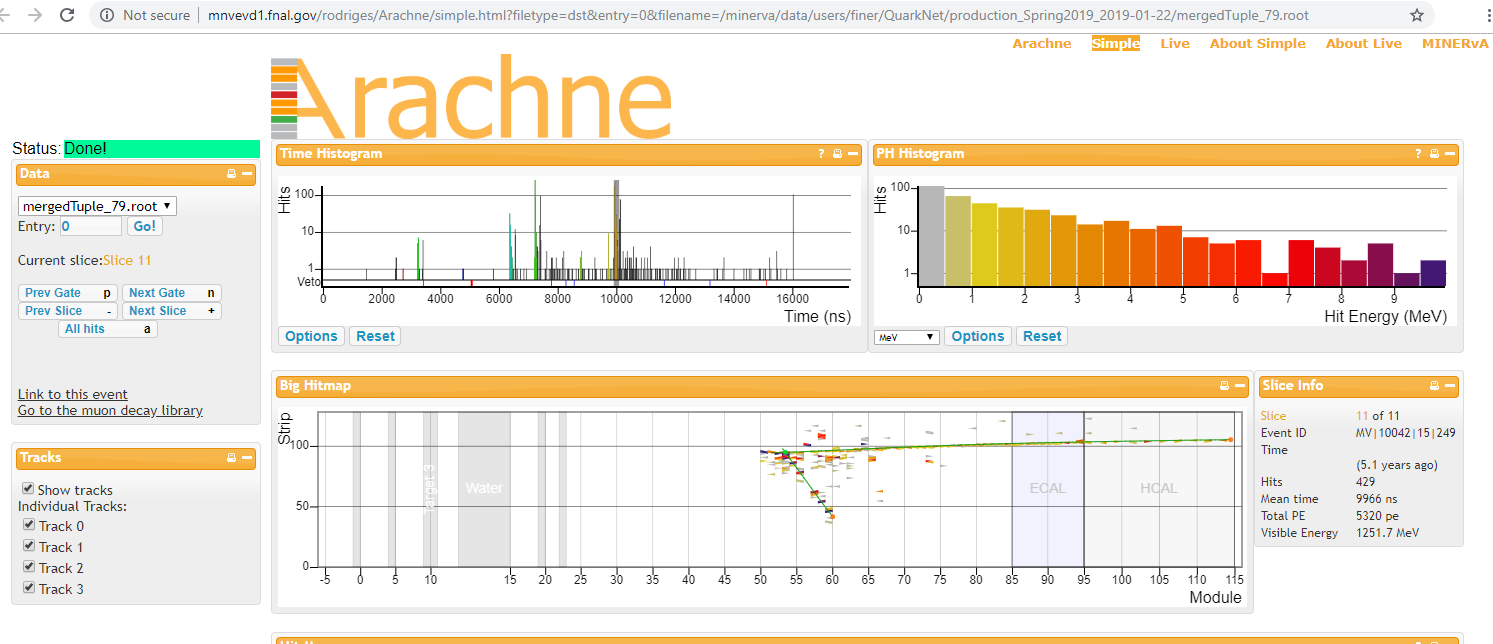
Task: Click the Entry number input field
Action: click(x=91, y=227)
